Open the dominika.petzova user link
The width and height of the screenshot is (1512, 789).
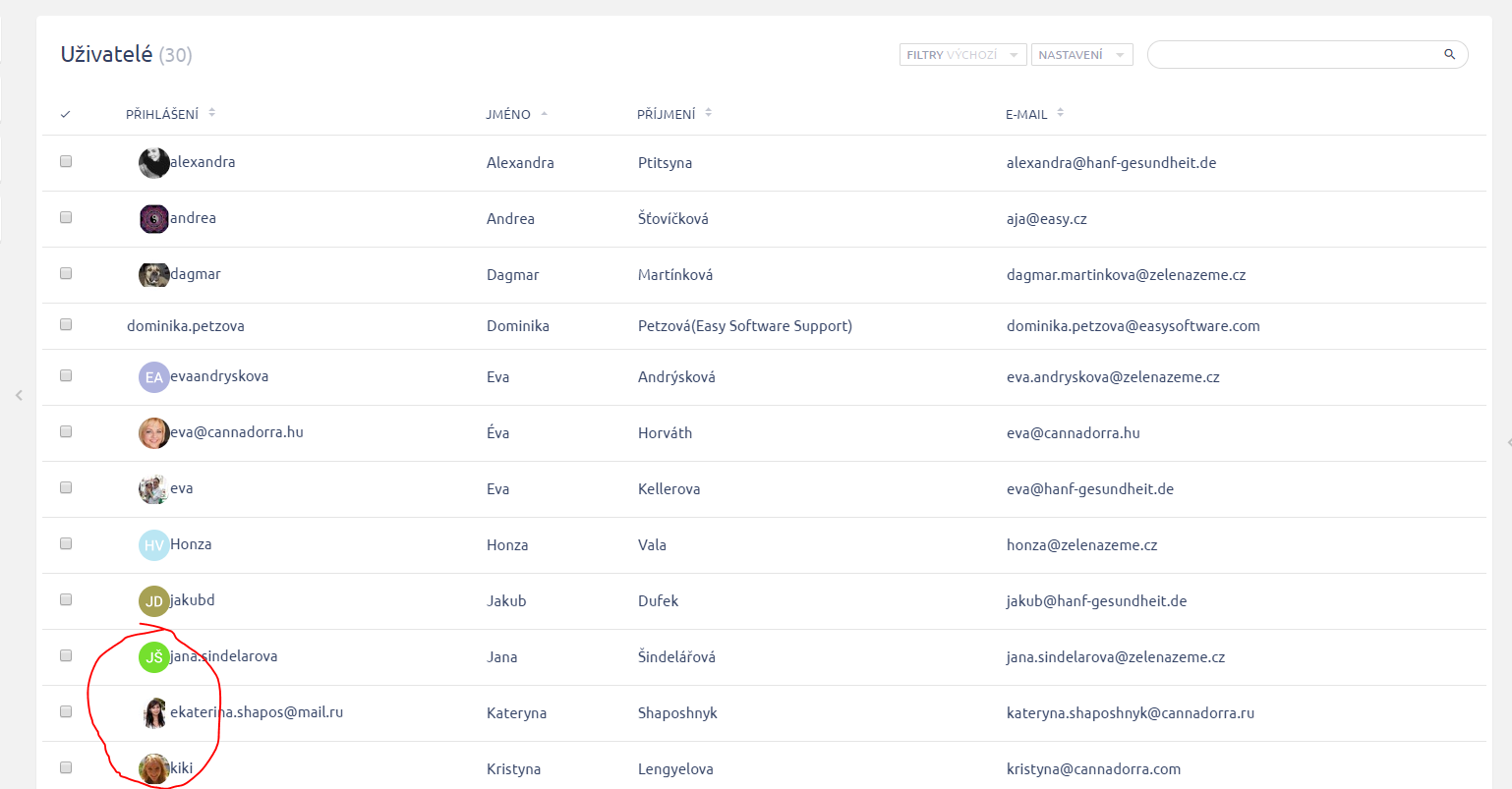pyautogui.click(x=186, y=326)
